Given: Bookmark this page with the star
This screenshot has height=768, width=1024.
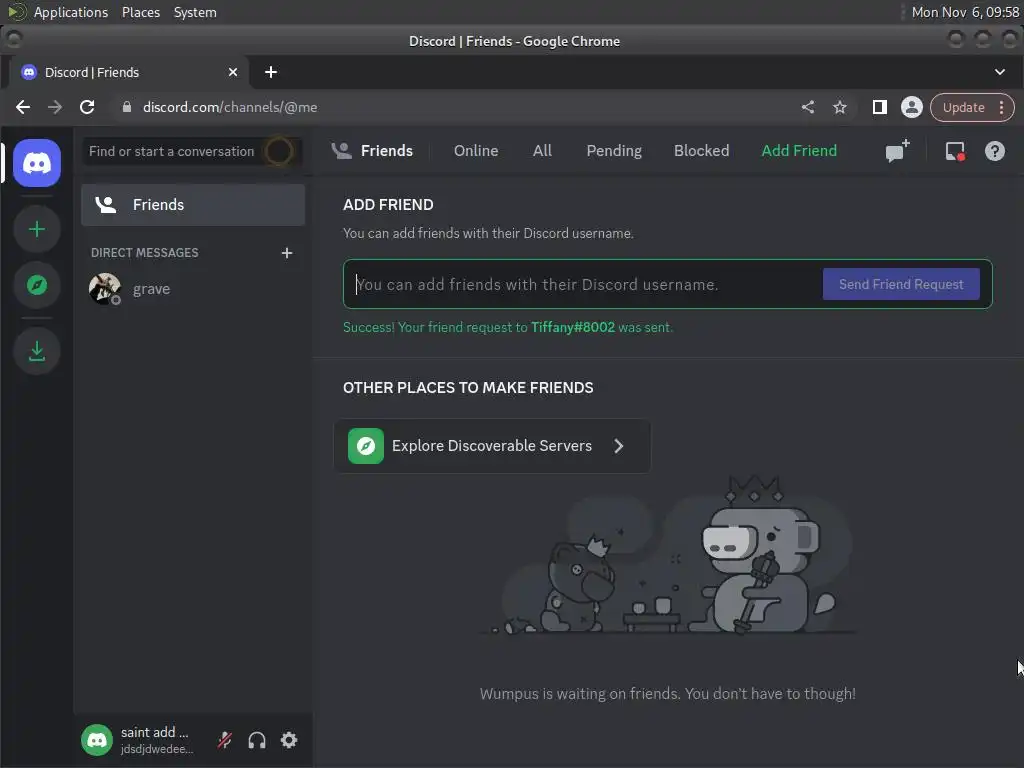Looking at the screenshot, I should pos(840,107).
